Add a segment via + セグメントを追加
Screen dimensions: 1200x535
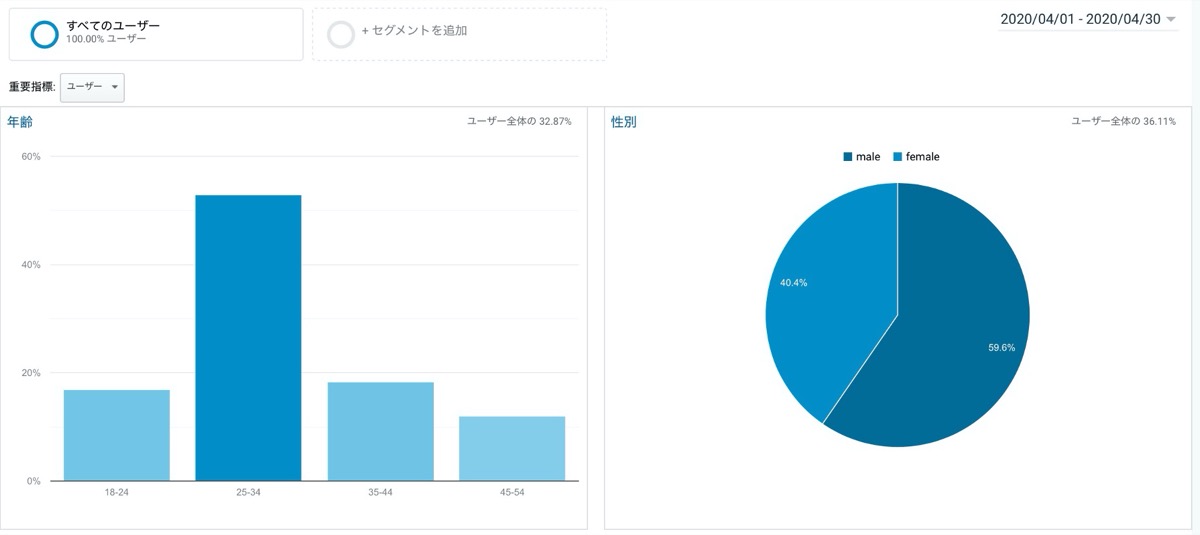pyautogui.click(x=459, y=35)
